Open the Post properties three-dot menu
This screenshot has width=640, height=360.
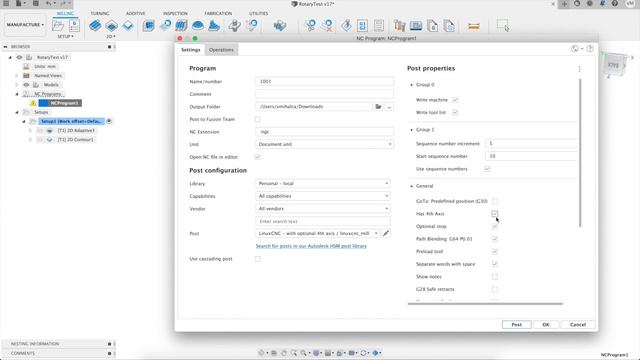click(x=579, y=69)
